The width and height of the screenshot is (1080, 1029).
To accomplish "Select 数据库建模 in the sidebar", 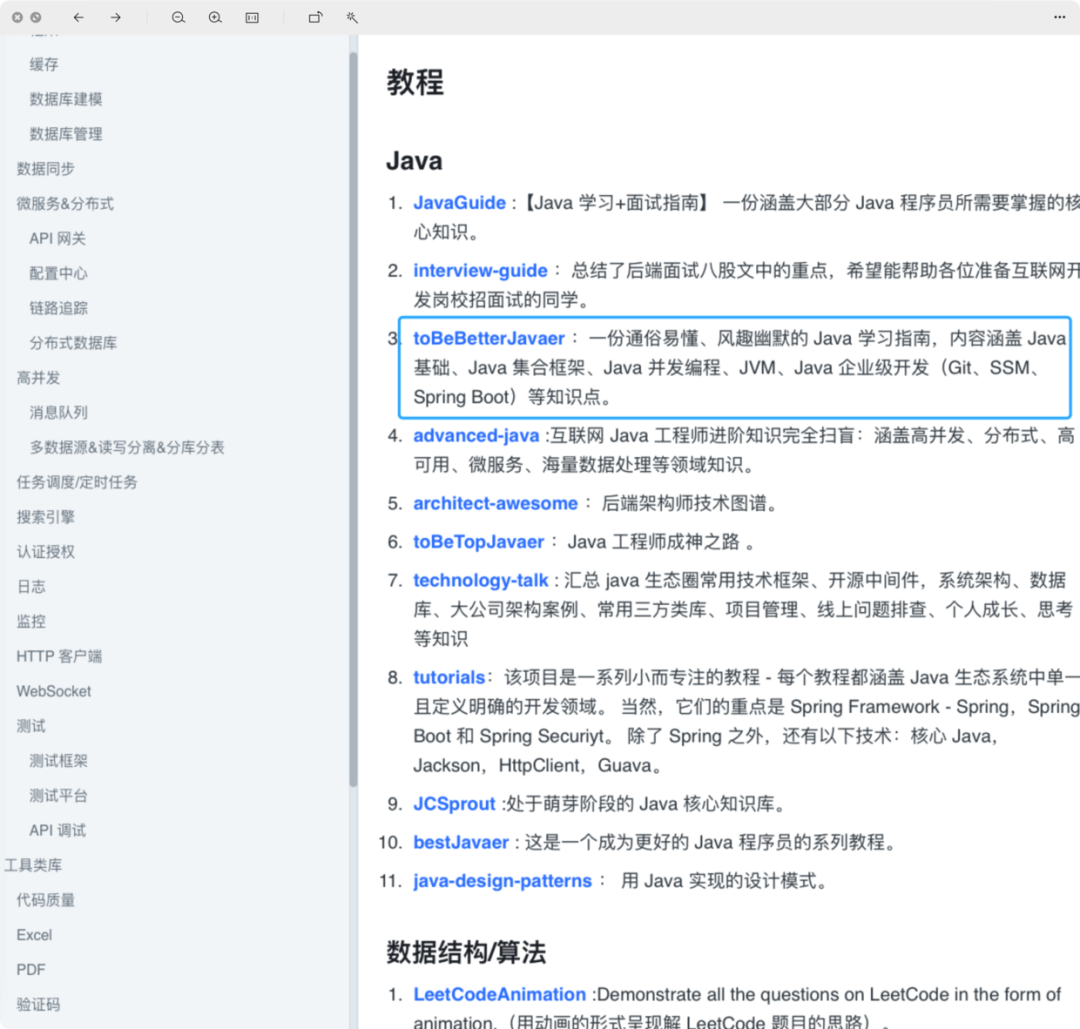I will [x=66, y=99].
